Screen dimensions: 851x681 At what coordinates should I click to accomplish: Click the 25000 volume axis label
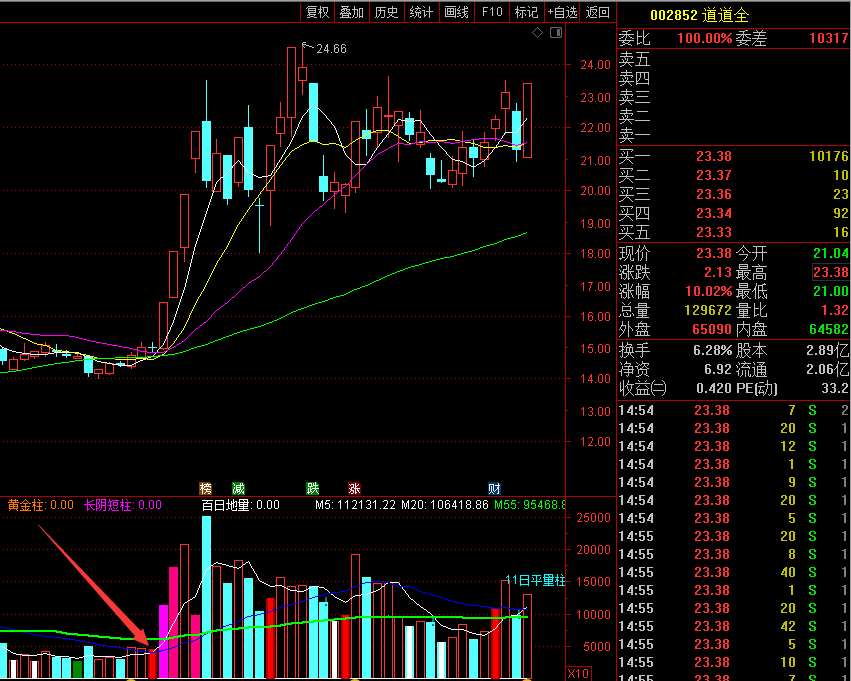tap(594, 518)
